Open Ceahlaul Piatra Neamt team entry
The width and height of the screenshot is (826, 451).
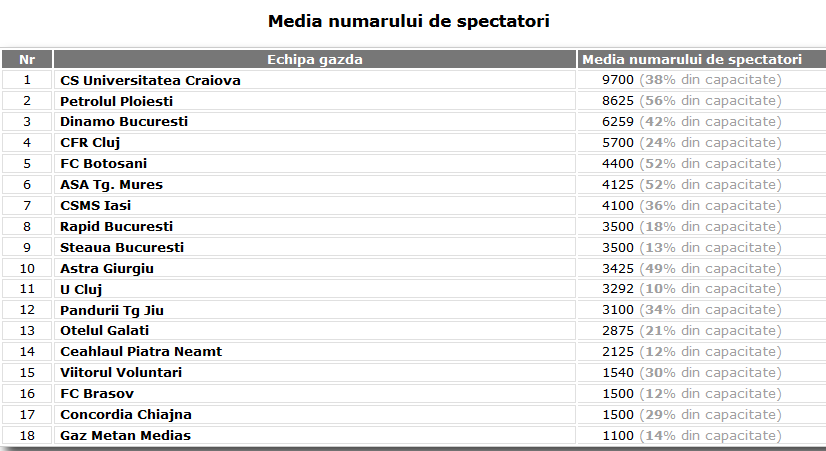(141, 352)
